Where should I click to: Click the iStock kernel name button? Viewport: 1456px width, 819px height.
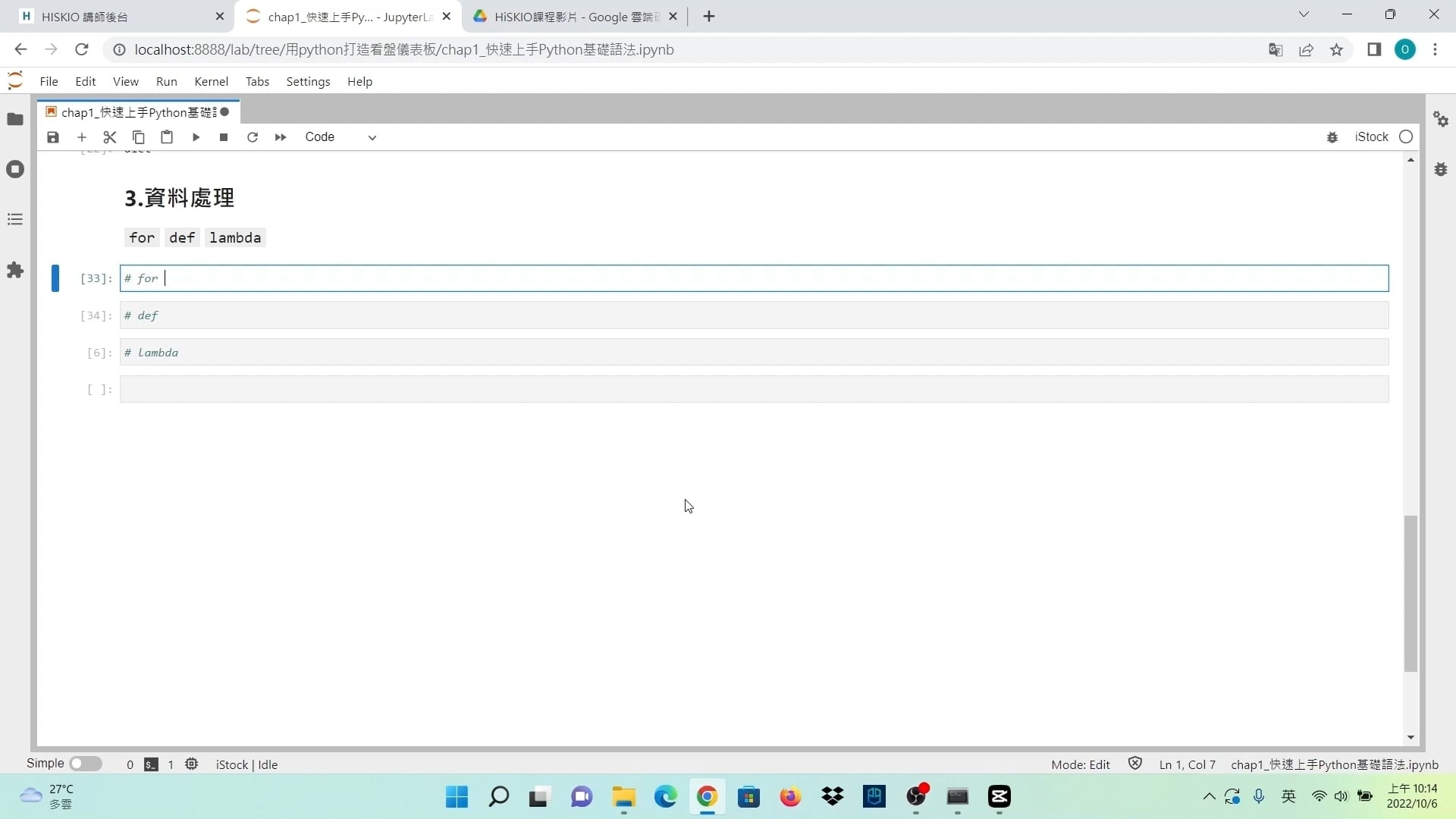click(x=1371, y=136)
